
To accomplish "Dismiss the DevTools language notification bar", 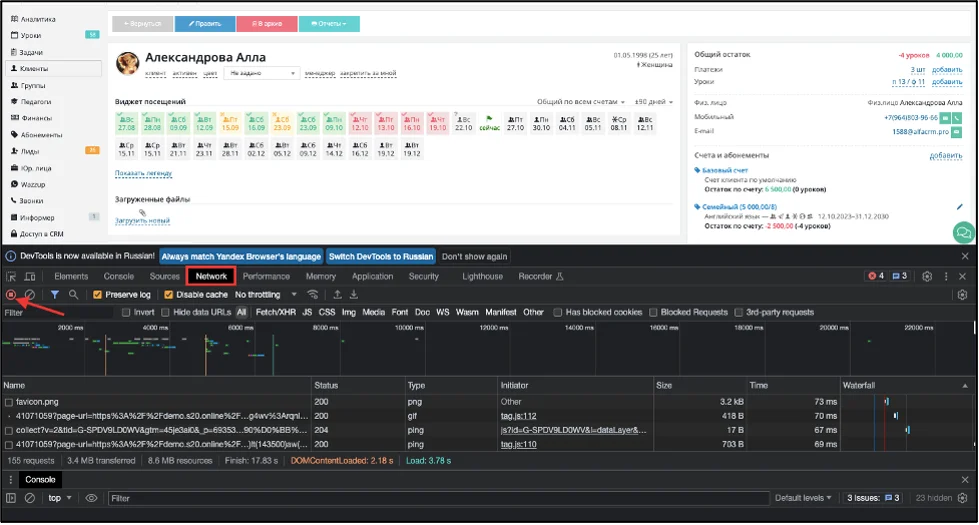I will click(965, 257).
